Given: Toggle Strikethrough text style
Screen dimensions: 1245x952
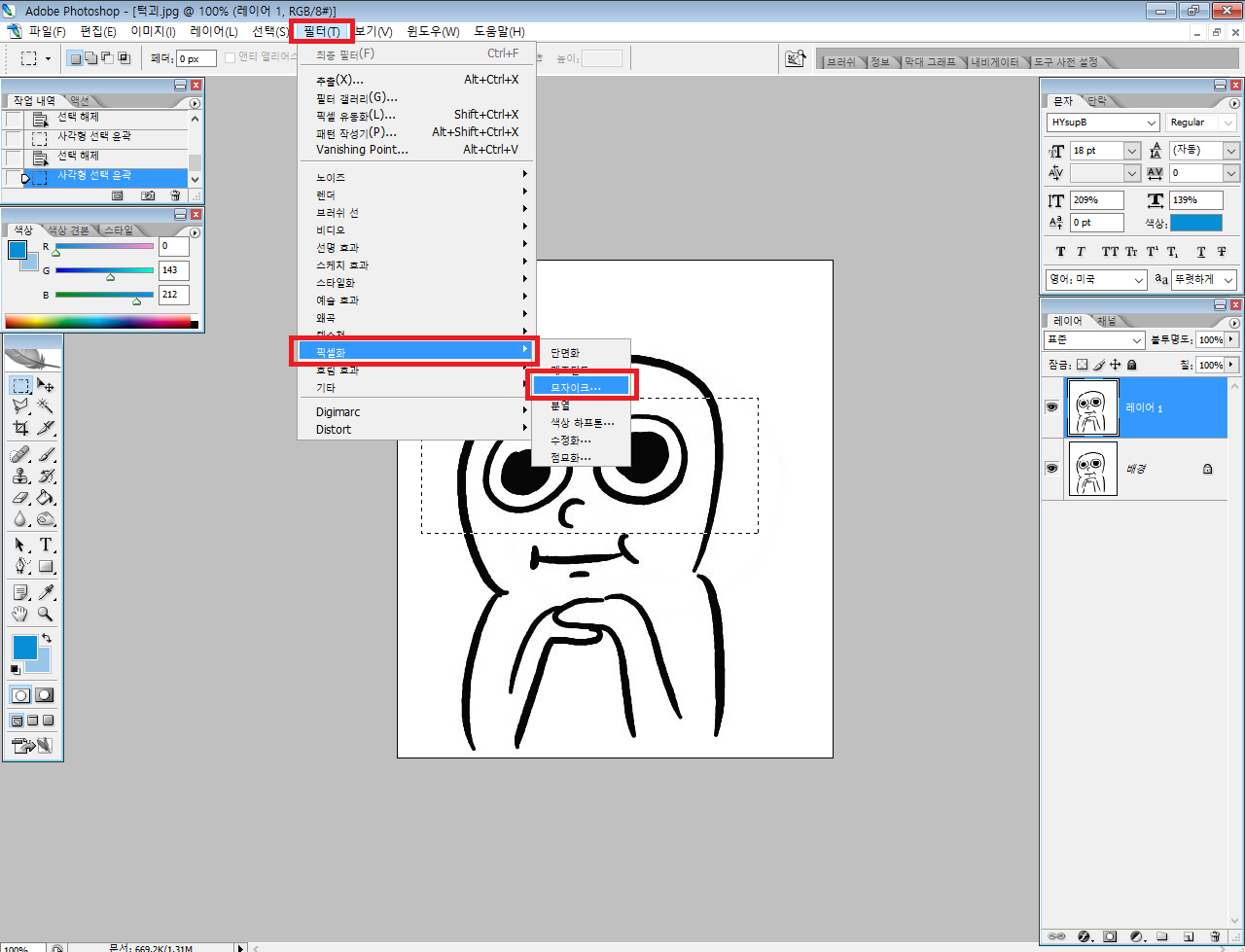Looking at the screenshot, I should pyautogui.click(x=1221, y=252).
